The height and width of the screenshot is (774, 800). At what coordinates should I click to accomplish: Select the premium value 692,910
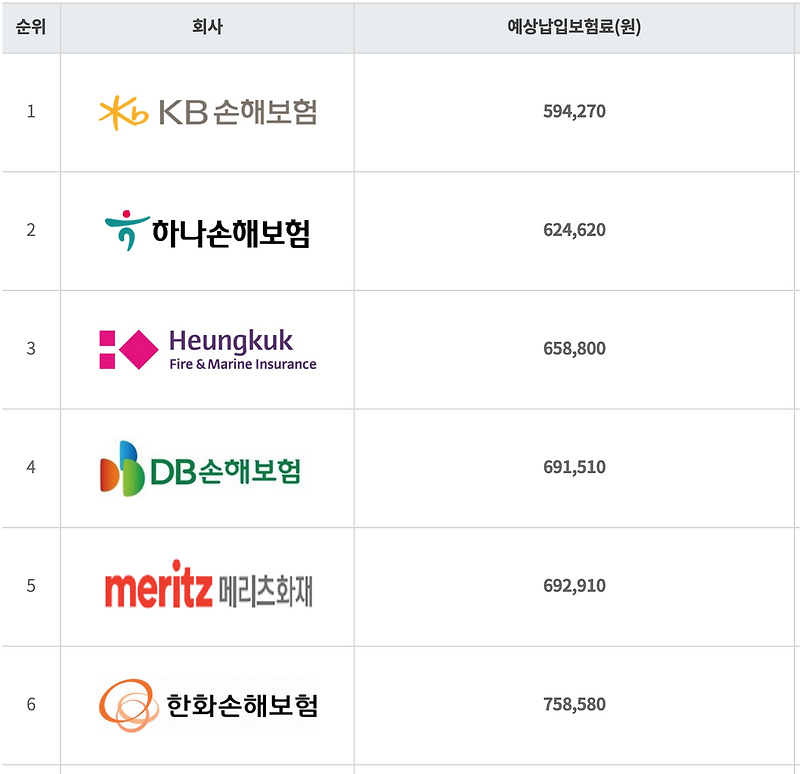[x=574, y=586]
